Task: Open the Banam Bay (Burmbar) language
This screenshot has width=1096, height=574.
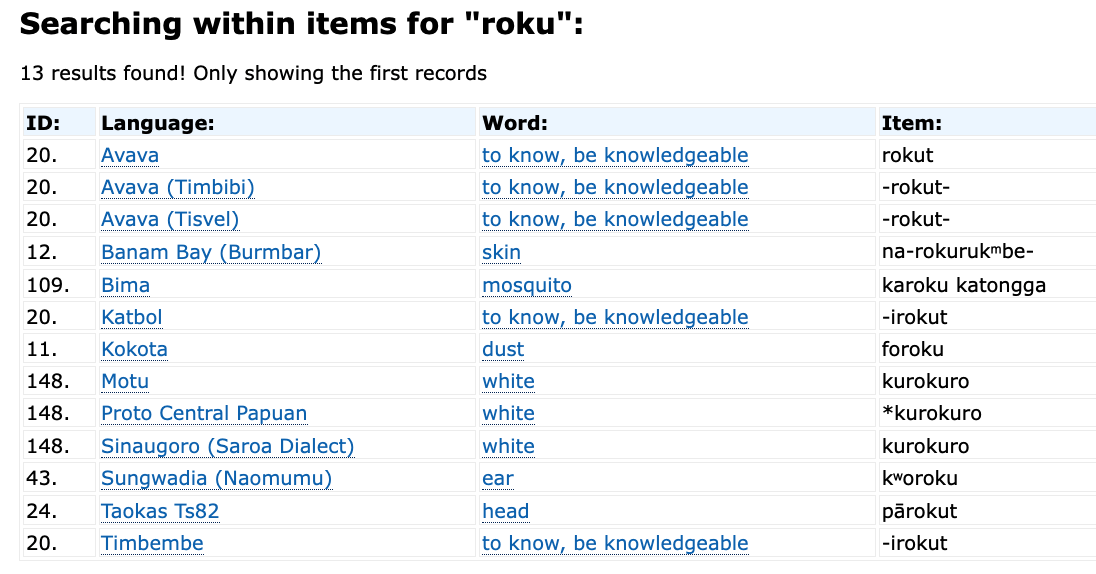Action: [x=211, y=252]
